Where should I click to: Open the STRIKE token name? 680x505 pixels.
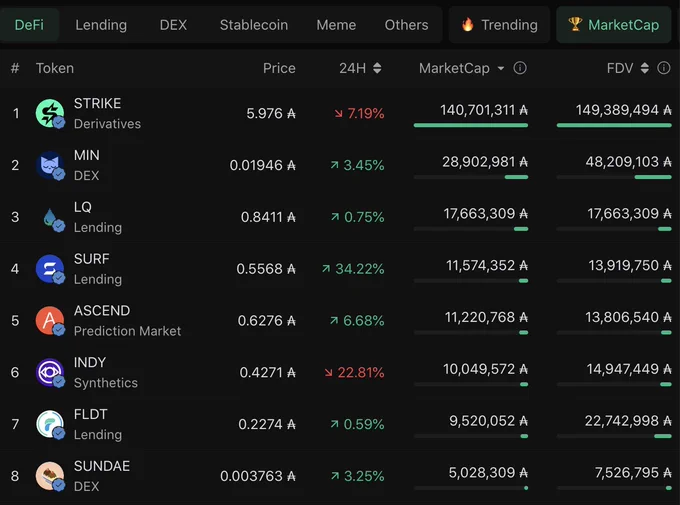click(x=97, y=103)
